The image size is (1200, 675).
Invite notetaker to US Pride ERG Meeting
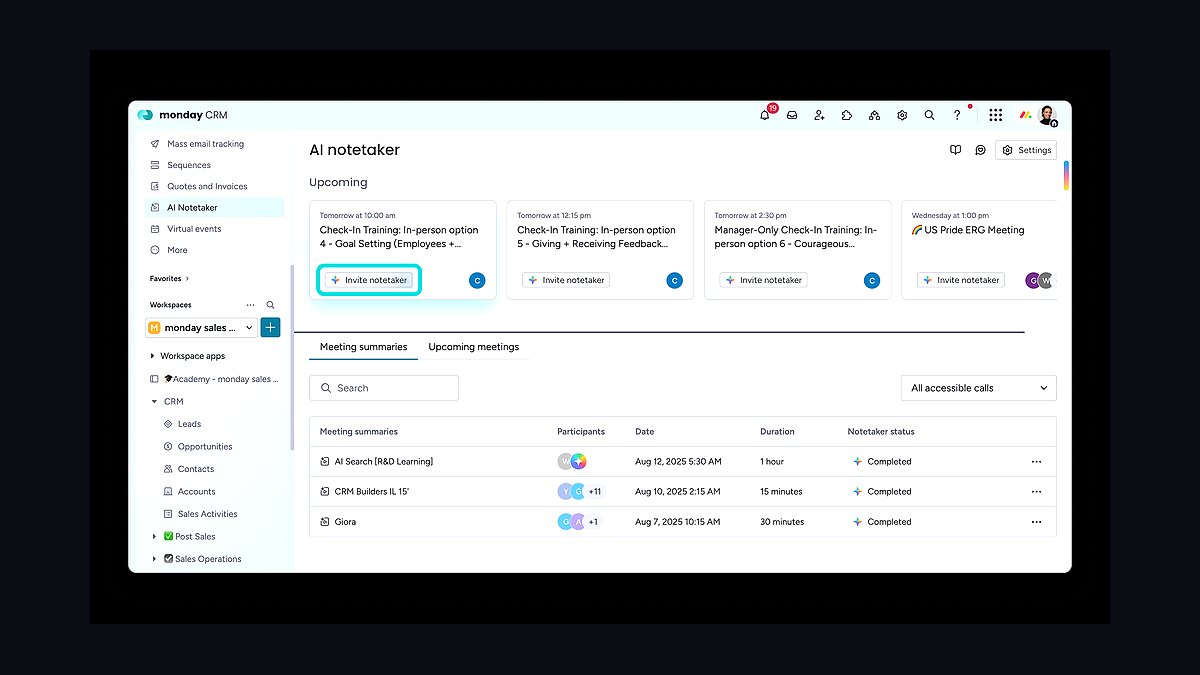(961, 280)
